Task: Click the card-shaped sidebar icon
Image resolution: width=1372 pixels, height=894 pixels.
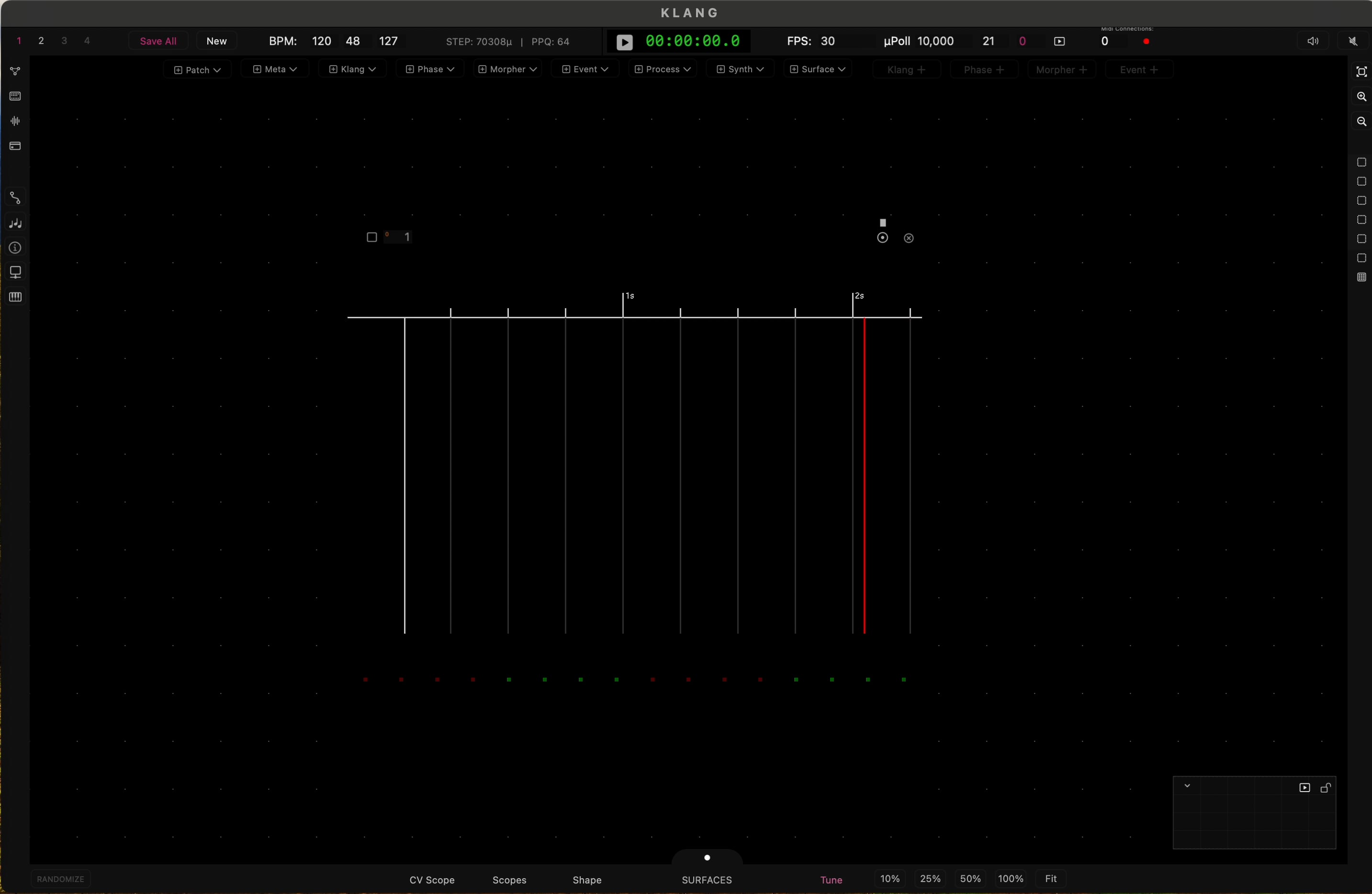Action: (16, 146)
